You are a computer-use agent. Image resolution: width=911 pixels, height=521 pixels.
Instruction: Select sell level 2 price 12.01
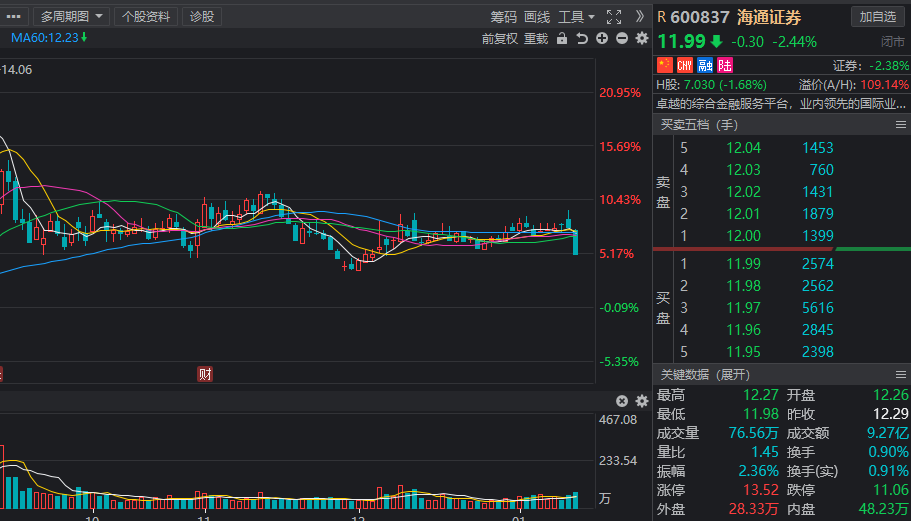pyautogui.click(x=743, y=214)
